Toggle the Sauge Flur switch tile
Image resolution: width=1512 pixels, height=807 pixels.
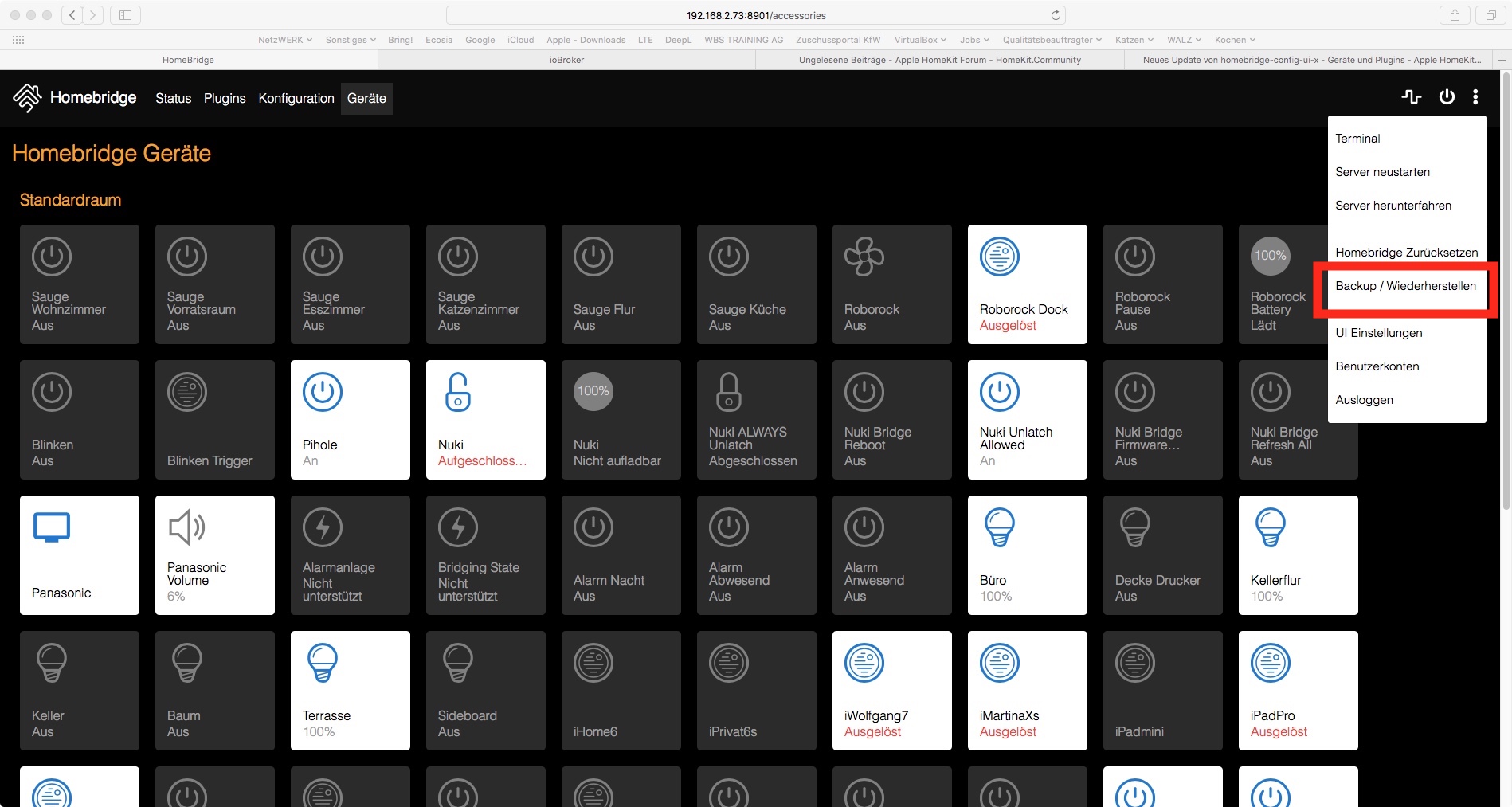[621, 284]
